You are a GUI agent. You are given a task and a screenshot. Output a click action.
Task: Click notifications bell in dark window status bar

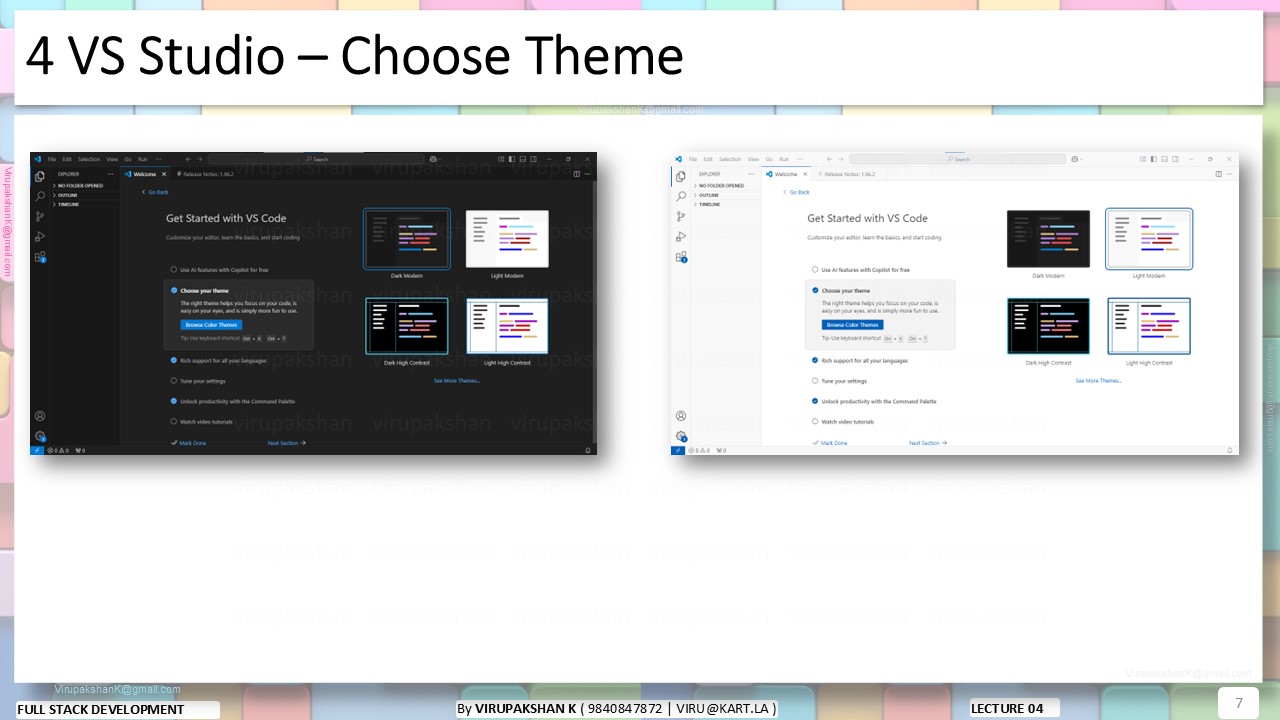[588, 450]
